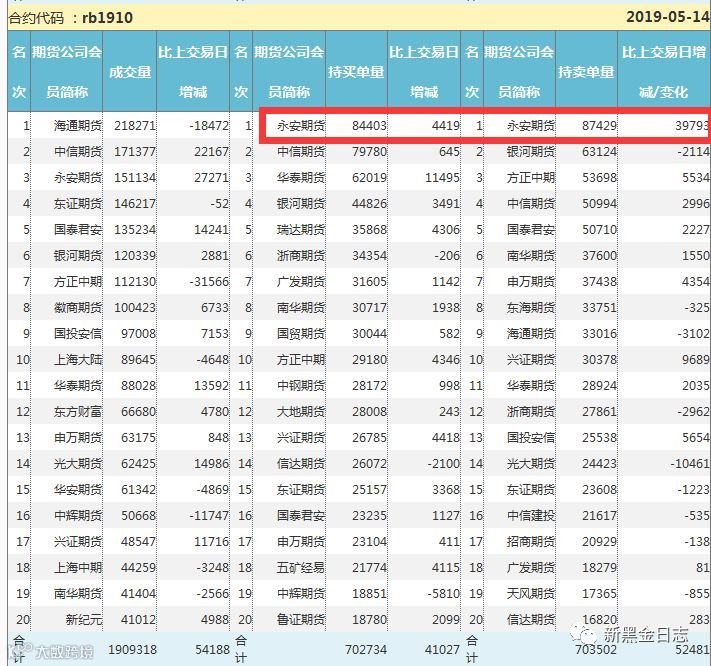The height and width of the screenshot is (666, 711).
Task: Select long change value -5810
Action: point(443,593)
